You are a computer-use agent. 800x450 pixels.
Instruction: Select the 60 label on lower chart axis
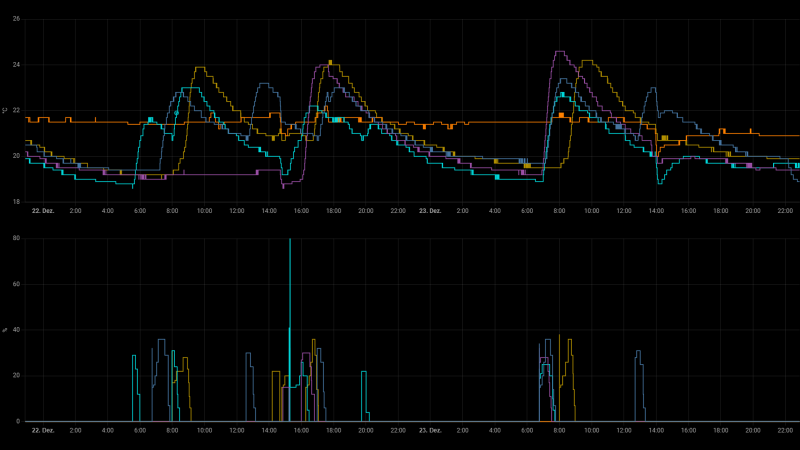click(x=16, y=284)
